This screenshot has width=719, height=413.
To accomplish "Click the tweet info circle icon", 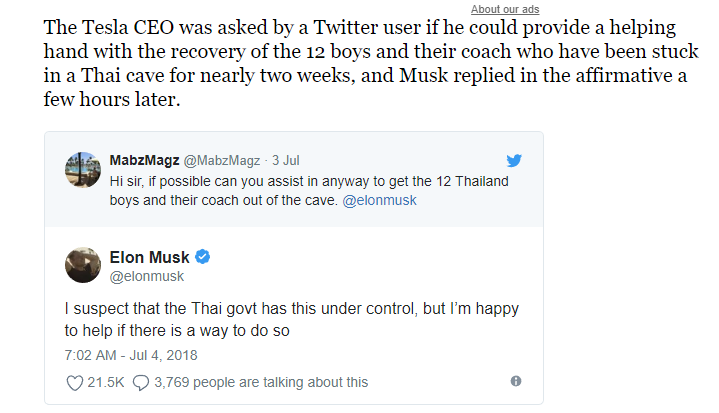I will (516, 381).
